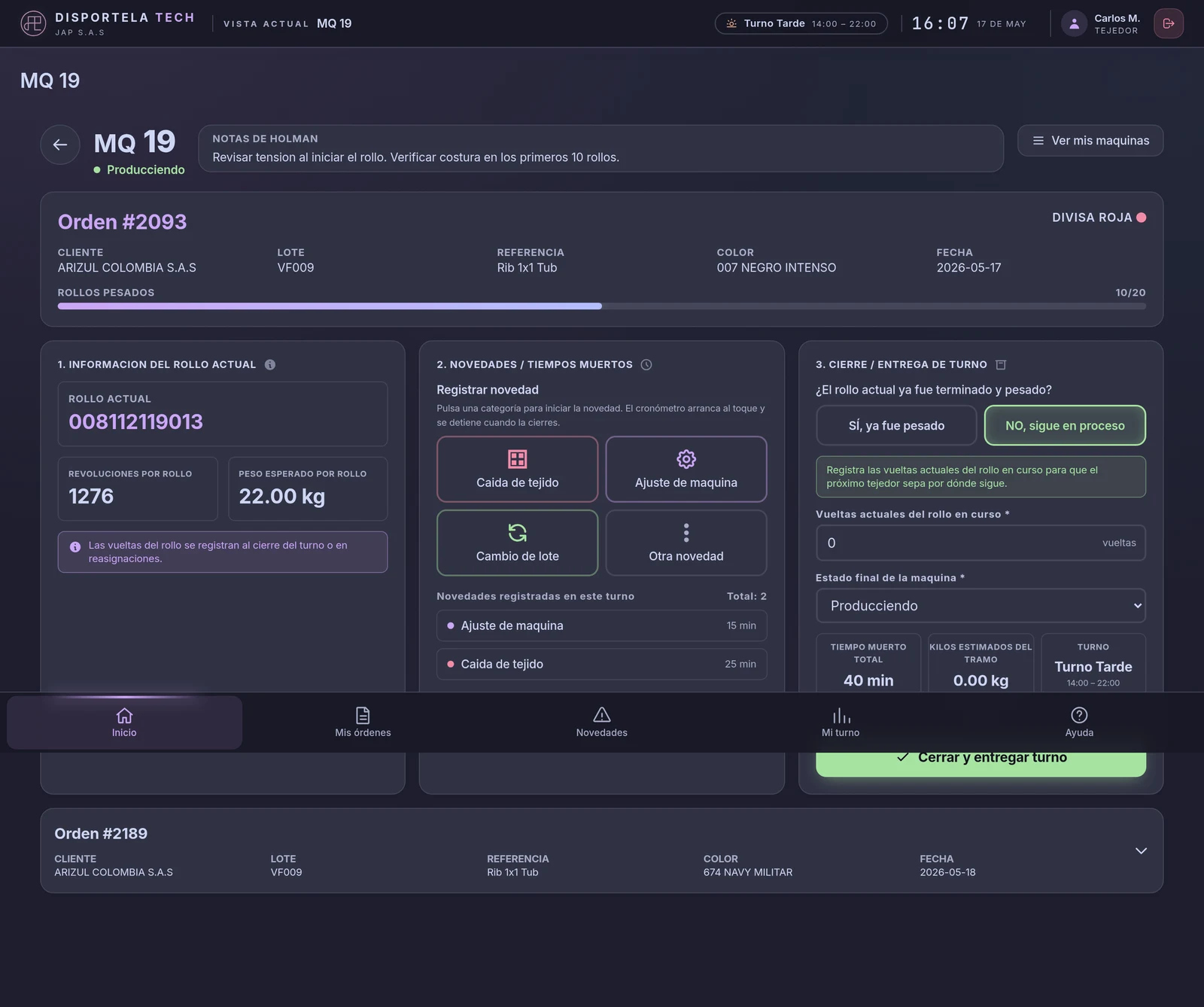Click the Orden #2189 heading

tap(101, 833)
